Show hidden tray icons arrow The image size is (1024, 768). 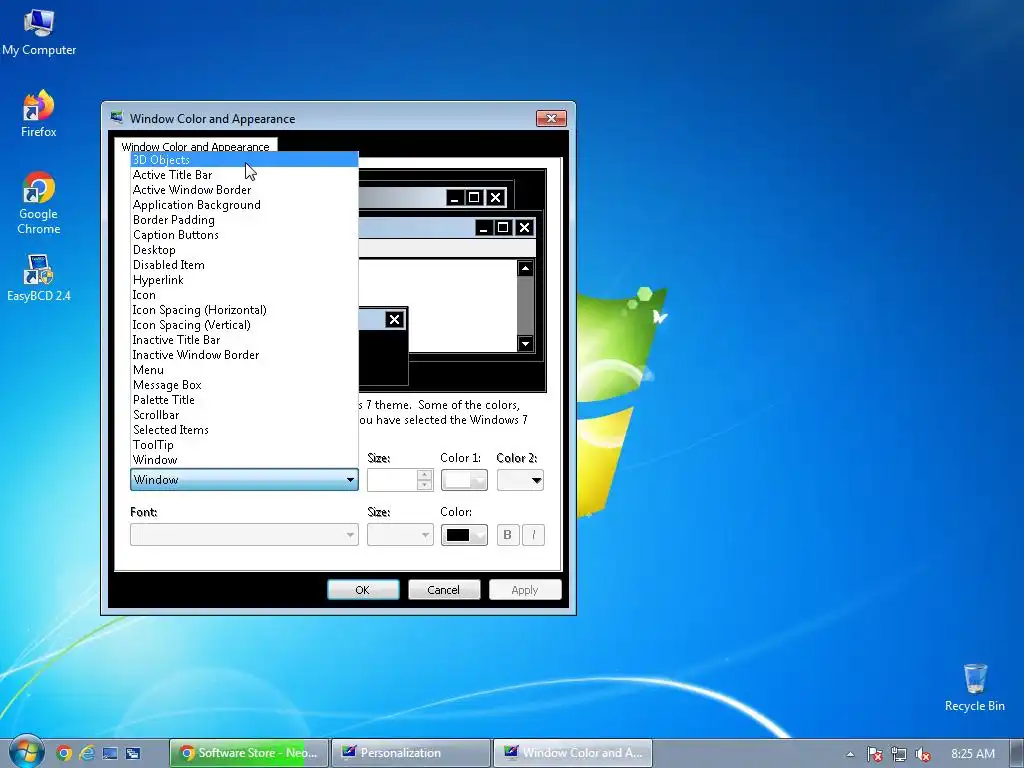click(850, 754)
